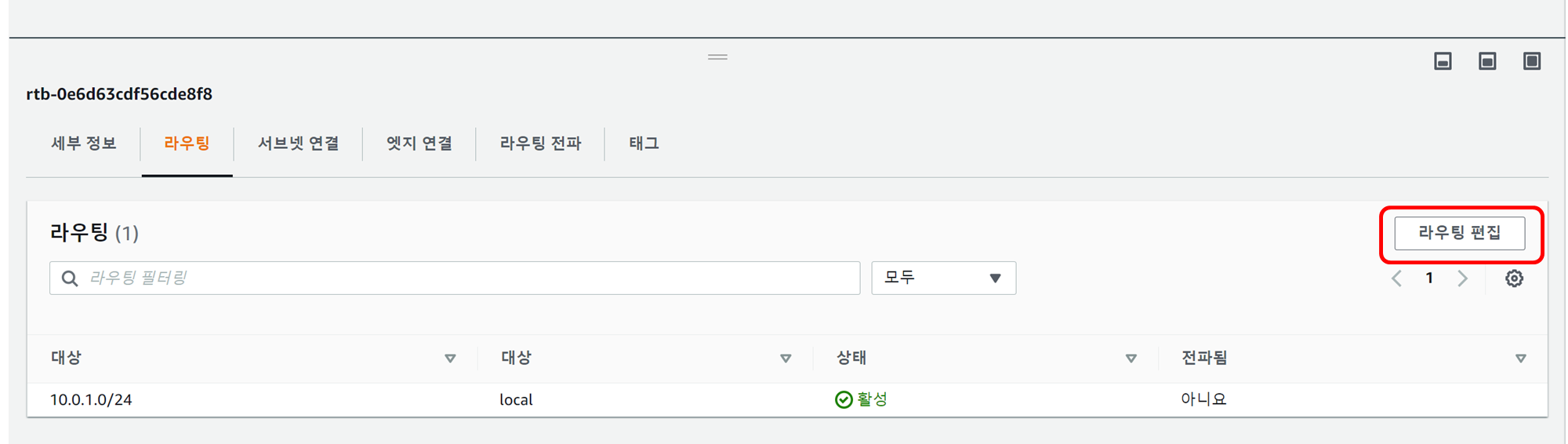
Task: Click the 라우팅 편집 button
Action: click(x=1459, y=233)
